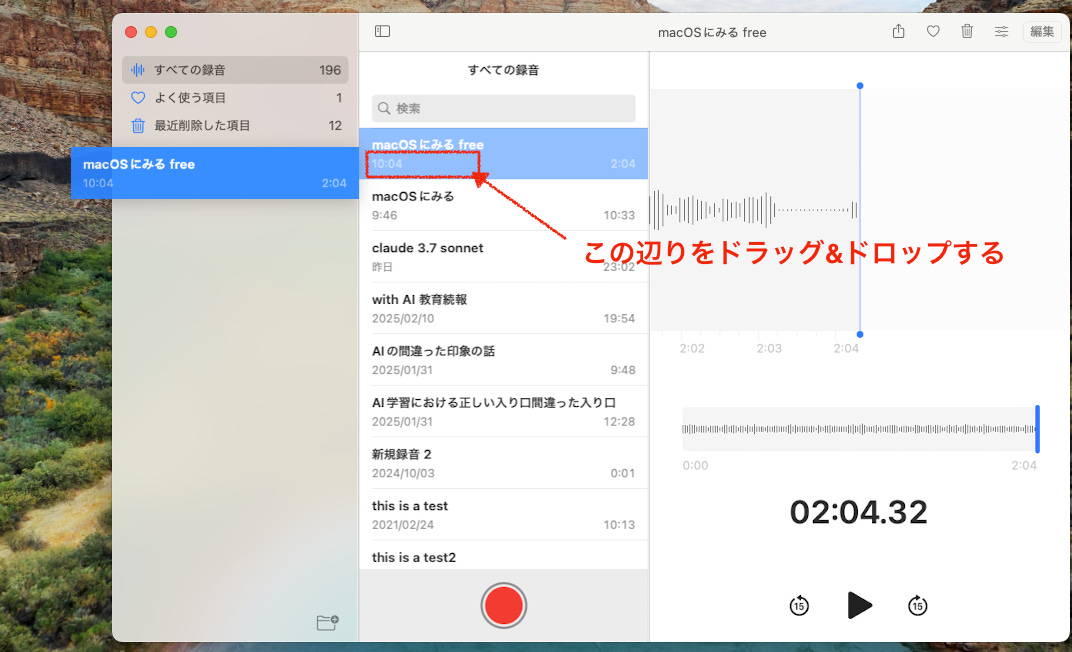Click the new folder icon in sidebar
The image size is (1072, 652).
[327, 622]
